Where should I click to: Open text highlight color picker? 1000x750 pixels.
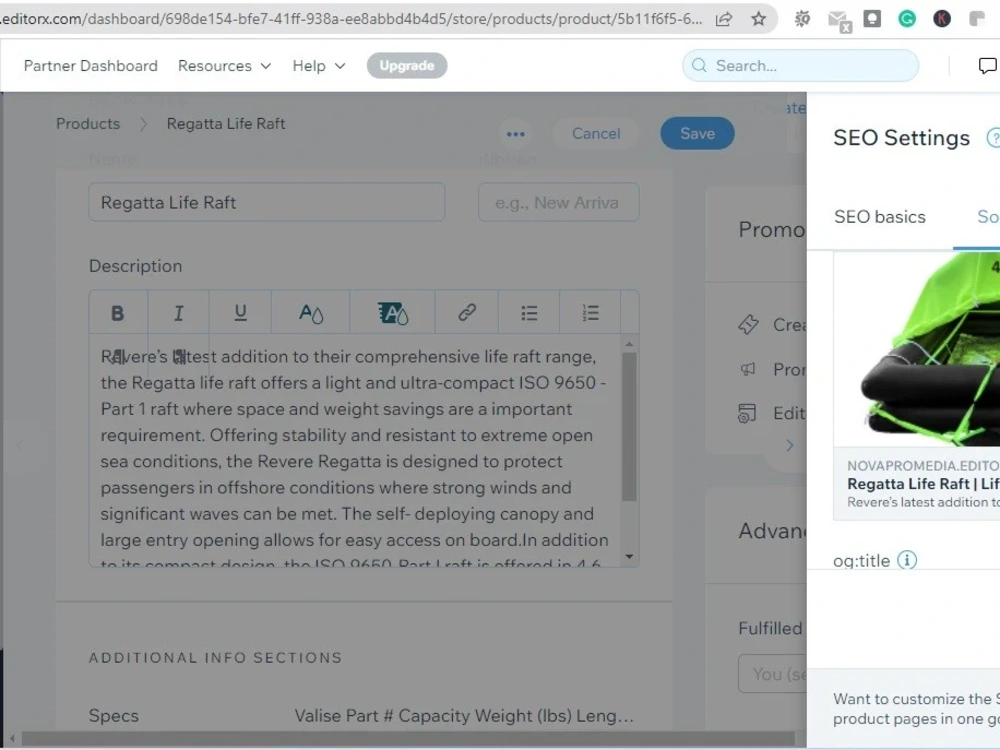(392, 312)
